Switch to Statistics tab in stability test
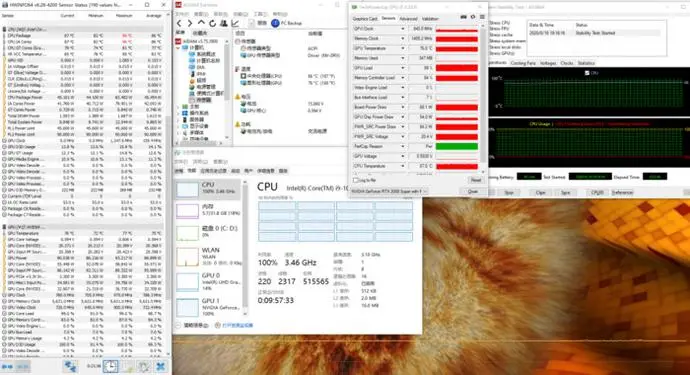 (x=586, y=63)
